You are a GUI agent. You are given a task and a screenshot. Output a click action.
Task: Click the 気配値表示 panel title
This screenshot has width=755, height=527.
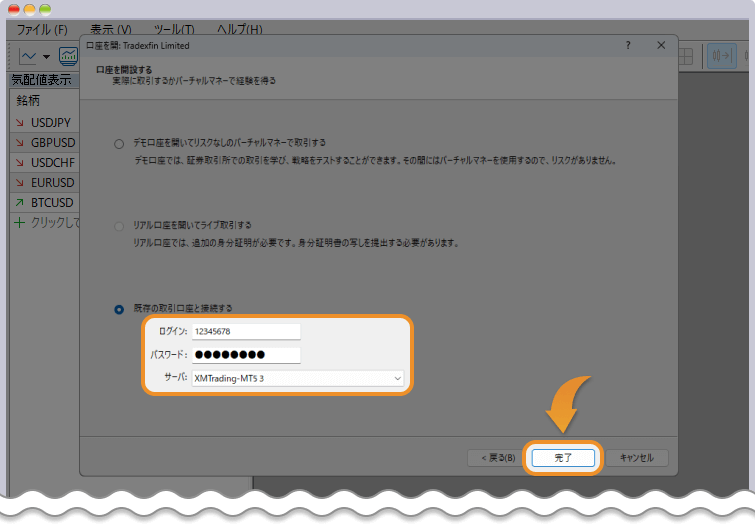pyautogui.click(x=41, y=80)
